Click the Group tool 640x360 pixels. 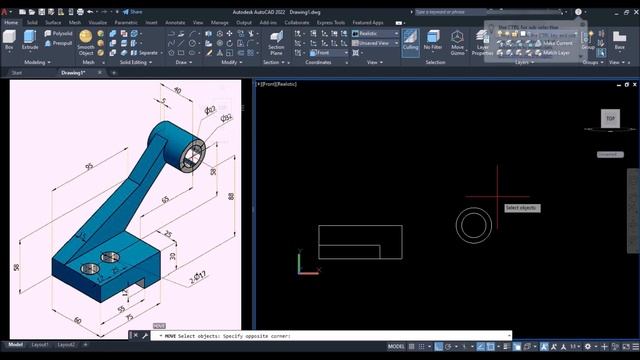point(588,40)
